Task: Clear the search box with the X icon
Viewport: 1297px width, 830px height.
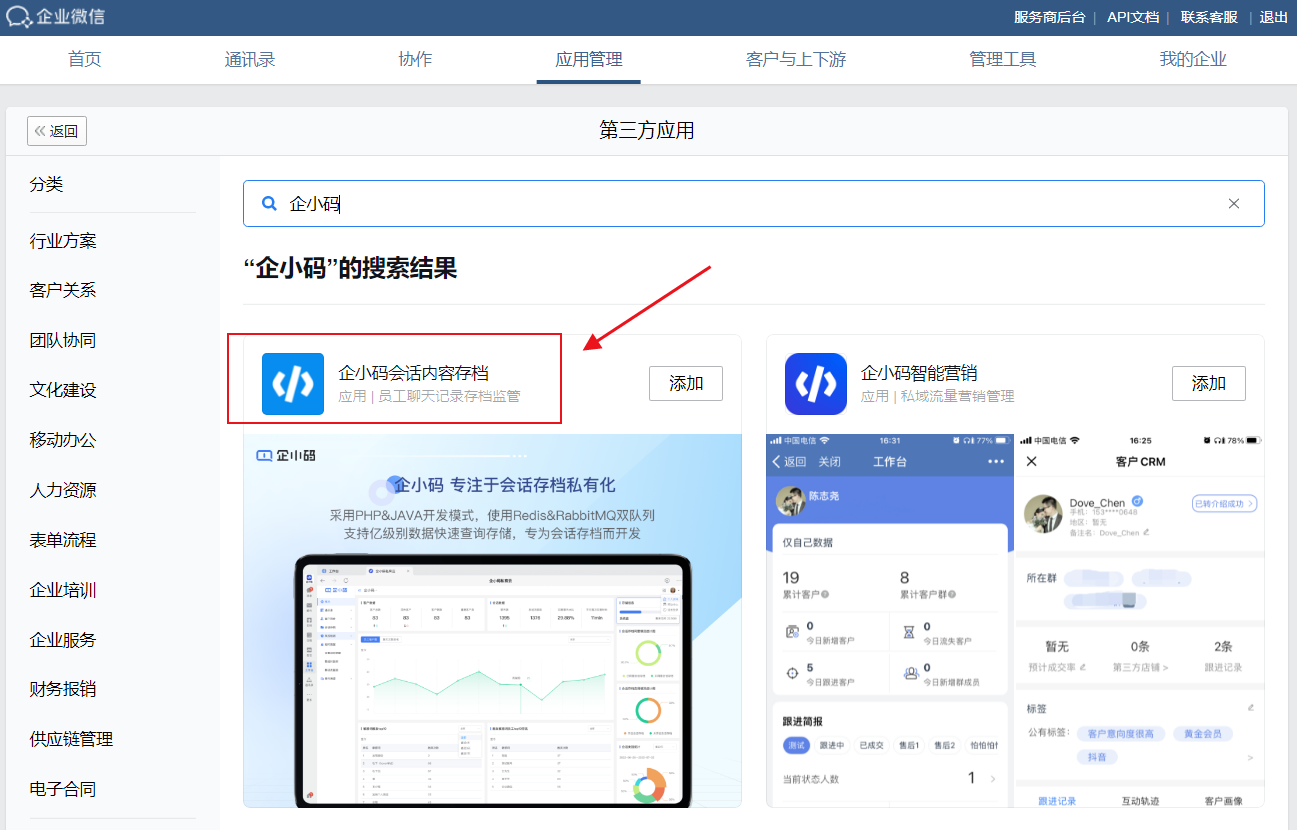Action: [1234, 203]
